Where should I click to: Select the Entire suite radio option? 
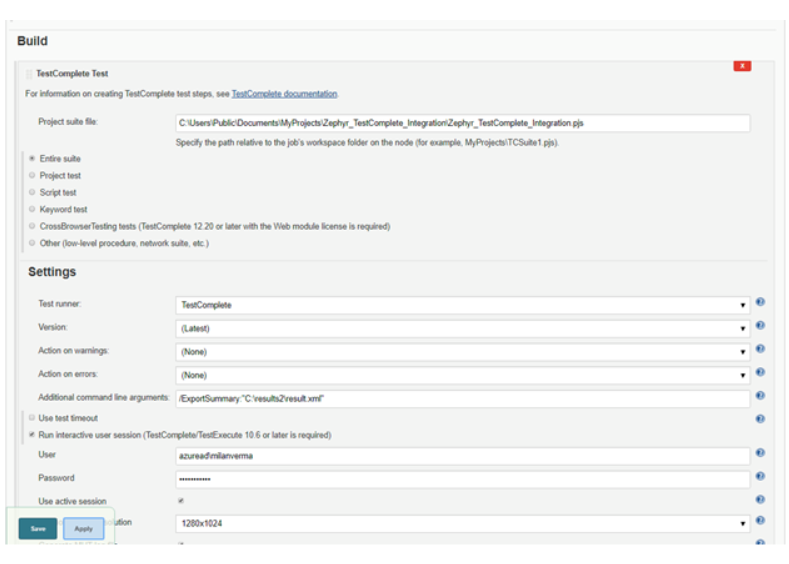[x=32, y=159]
